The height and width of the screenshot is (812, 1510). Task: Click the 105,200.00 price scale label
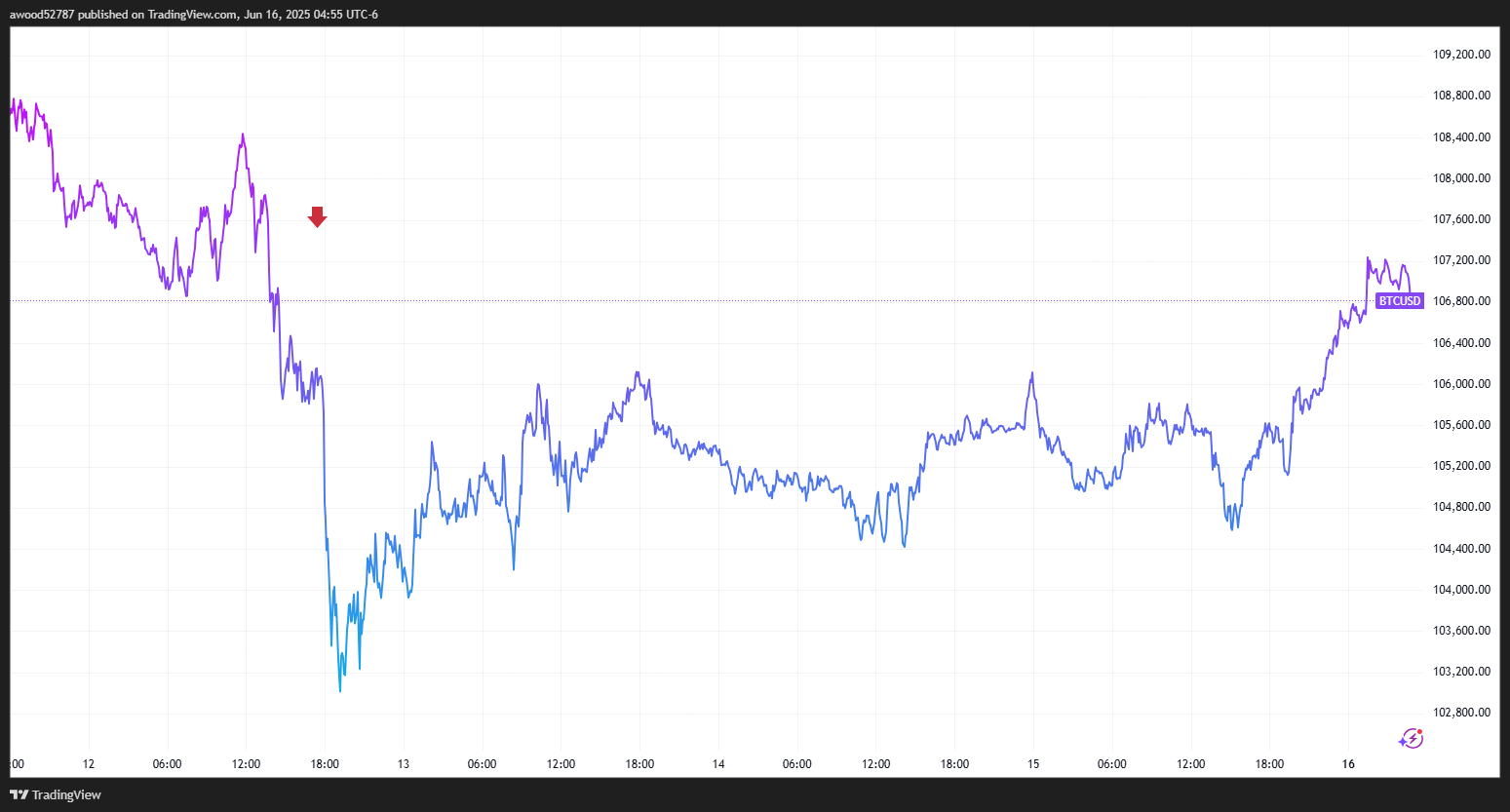tap(1461, 466)
